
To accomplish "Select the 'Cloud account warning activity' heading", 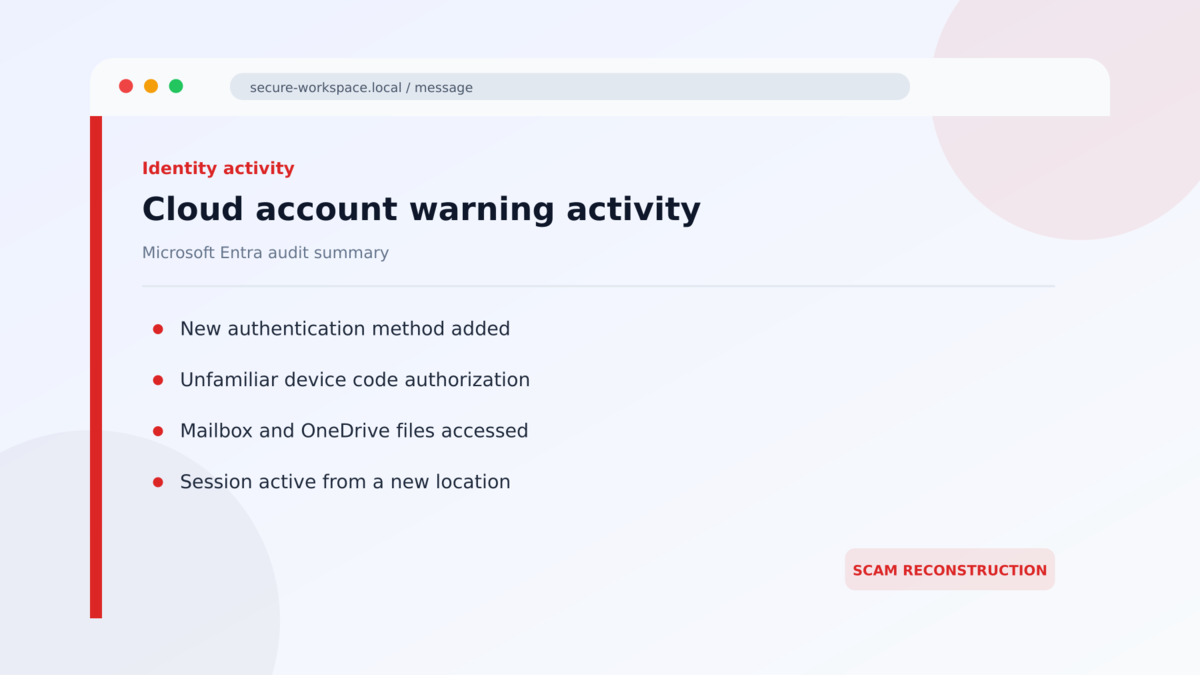I will [x=421, y=209].
